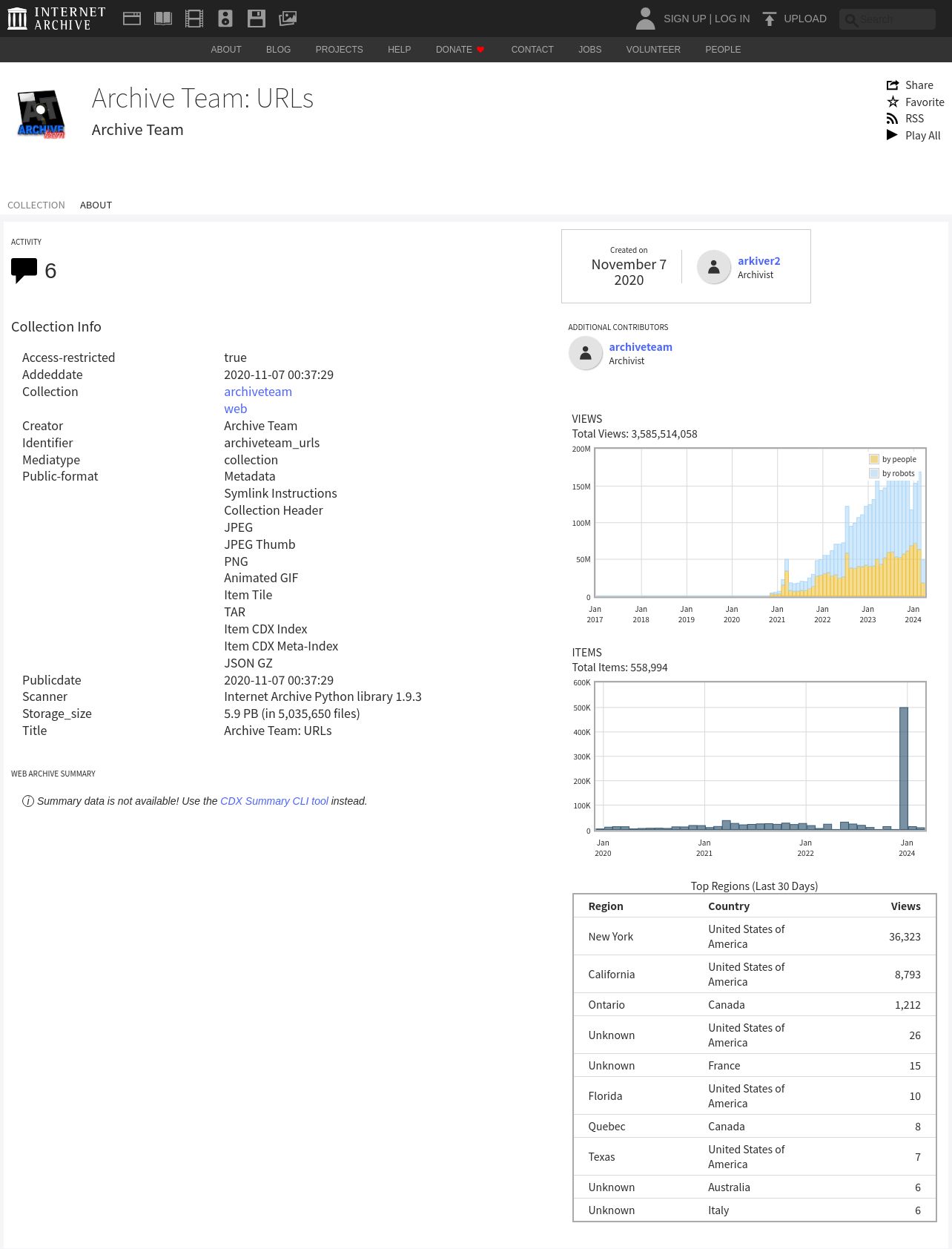Viewport: 952px width, 1249px height.
Task: Click the 'Total Views: 3,585,514,058' text
Action: click(635, 434)
